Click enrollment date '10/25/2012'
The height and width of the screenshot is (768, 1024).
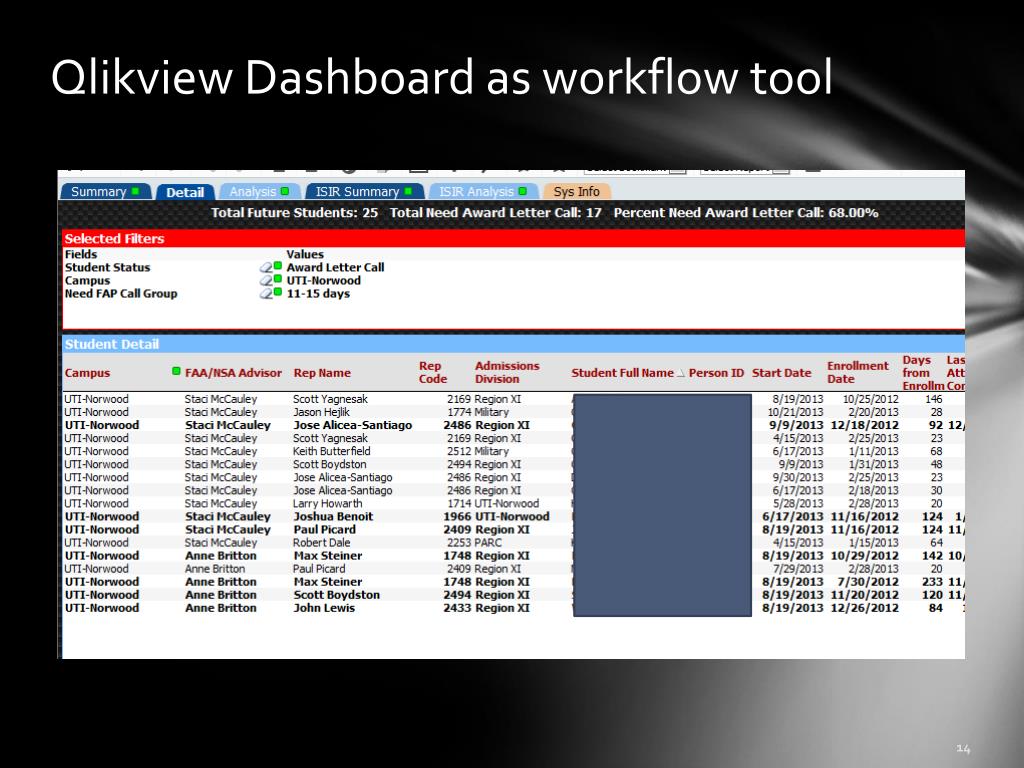click(x=871, y=399)
